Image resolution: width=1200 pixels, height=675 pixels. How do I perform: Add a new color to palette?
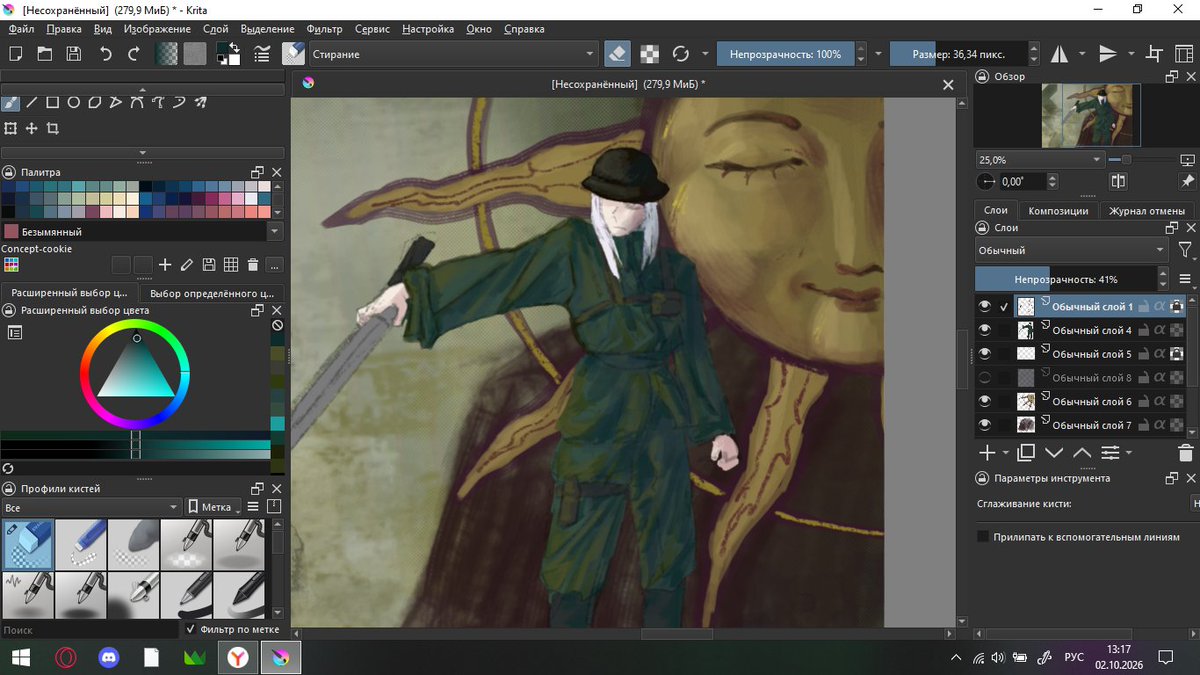[x=165, y=265]
